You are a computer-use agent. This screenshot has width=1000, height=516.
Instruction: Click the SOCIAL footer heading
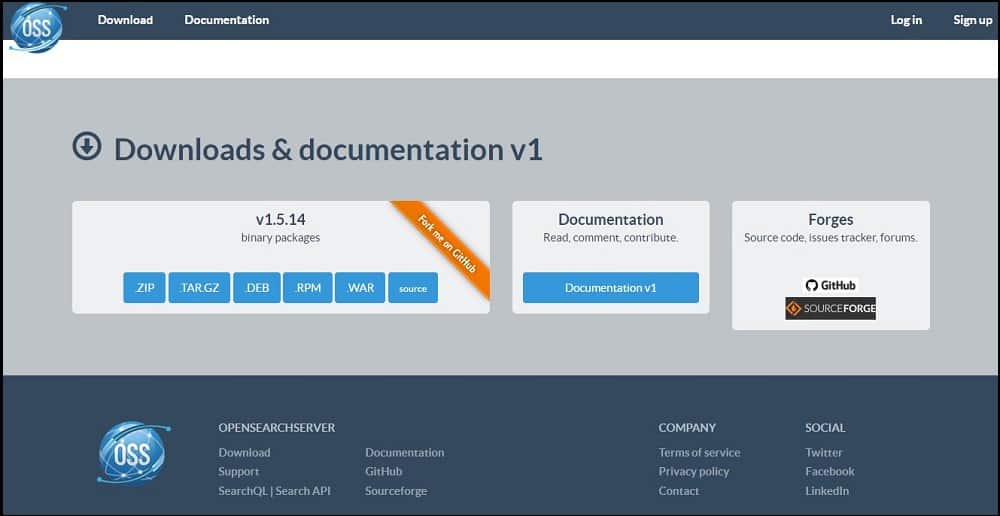(x=825, y=427)
